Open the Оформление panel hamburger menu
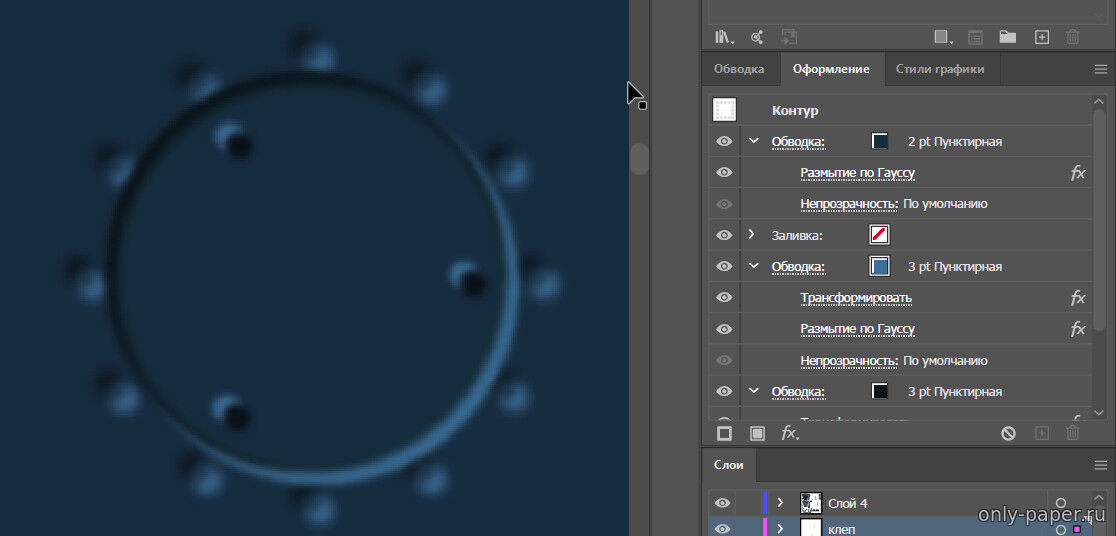 [1100, 69]
